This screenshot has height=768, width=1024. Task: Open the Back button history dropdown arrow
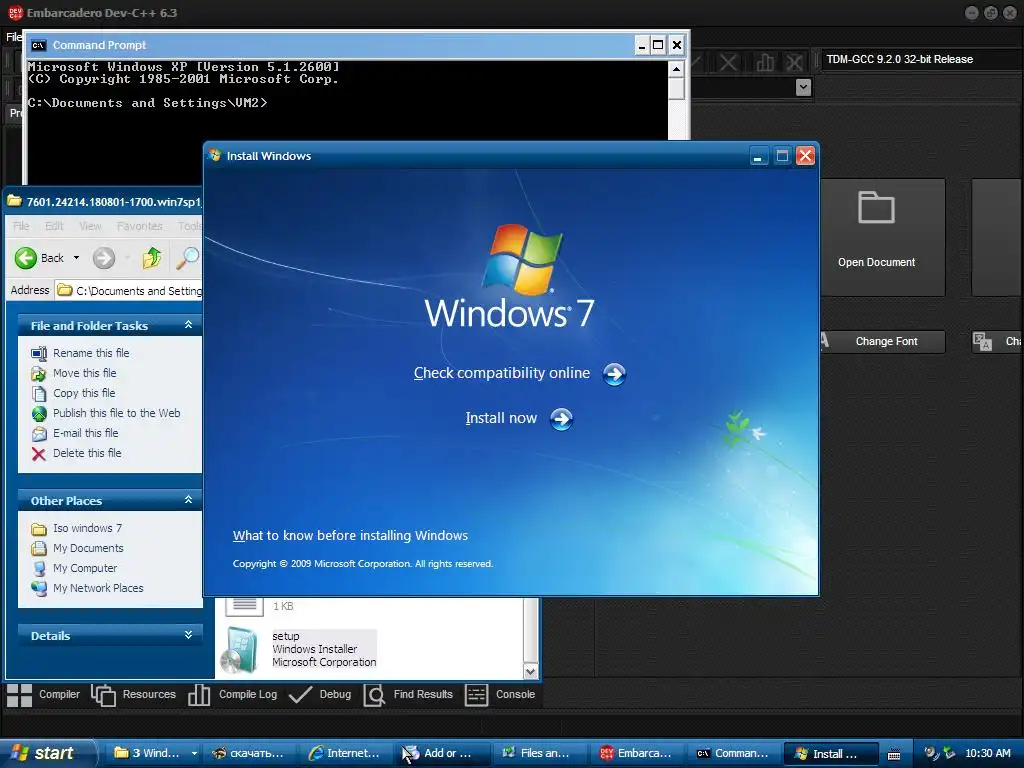click(x=76, y=258)
